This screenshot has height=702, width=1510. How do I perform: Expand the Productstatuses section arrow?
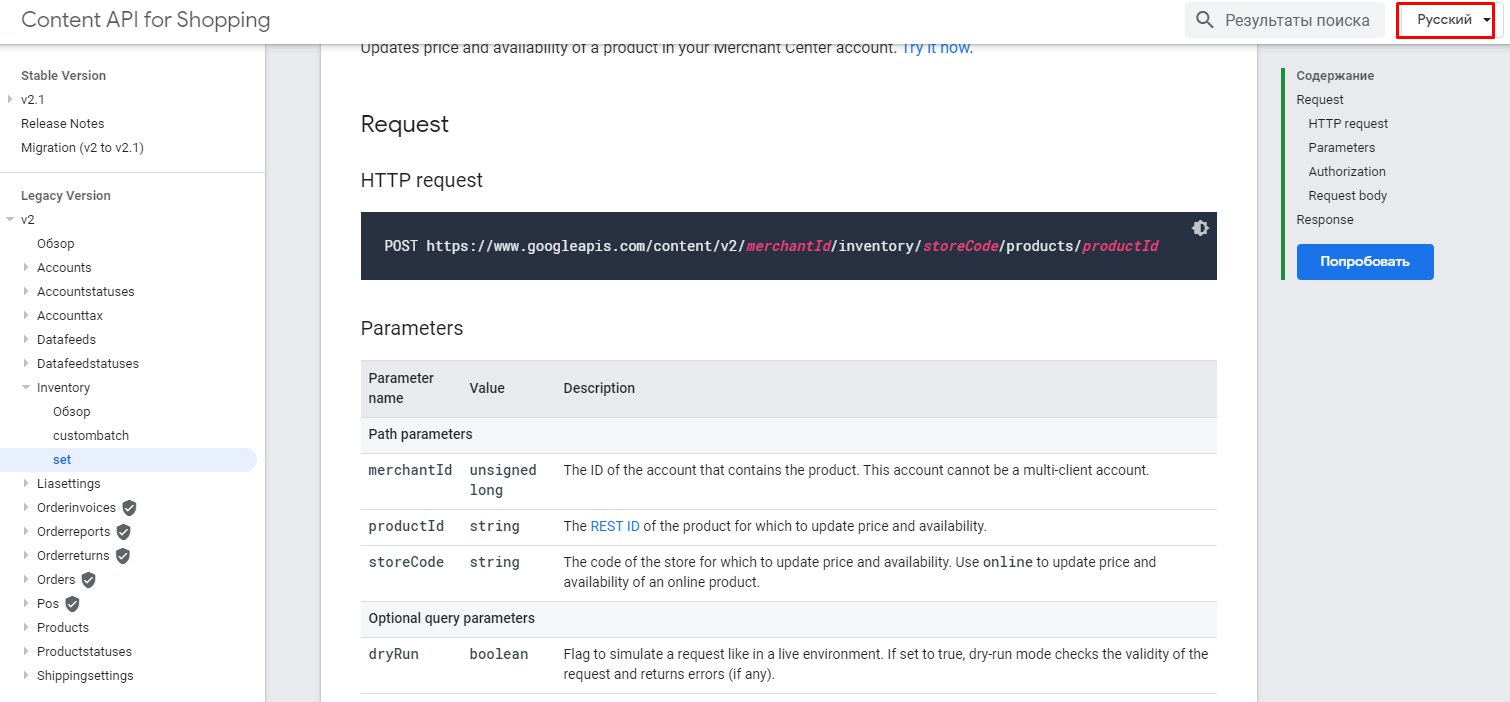26,652
